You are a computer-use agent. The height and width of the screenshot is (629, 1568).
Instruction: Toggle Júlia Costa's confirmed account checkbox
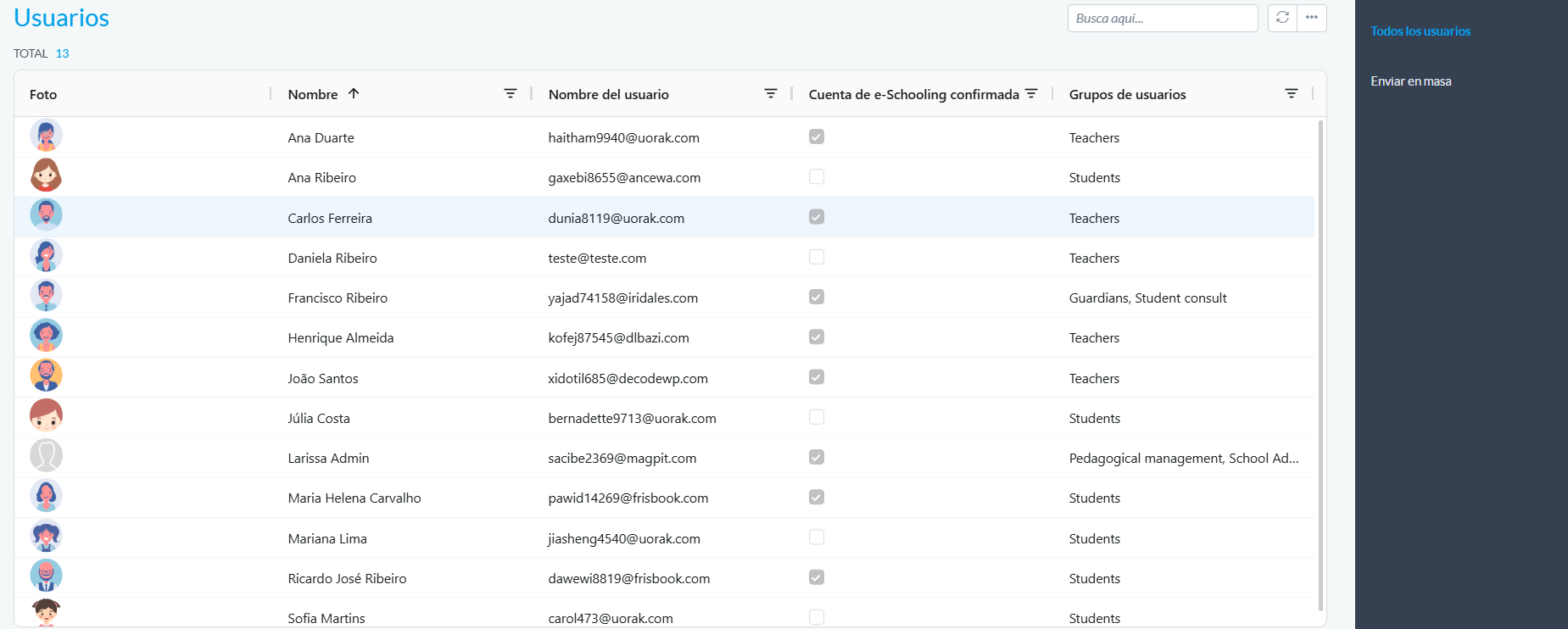[817, 417]
